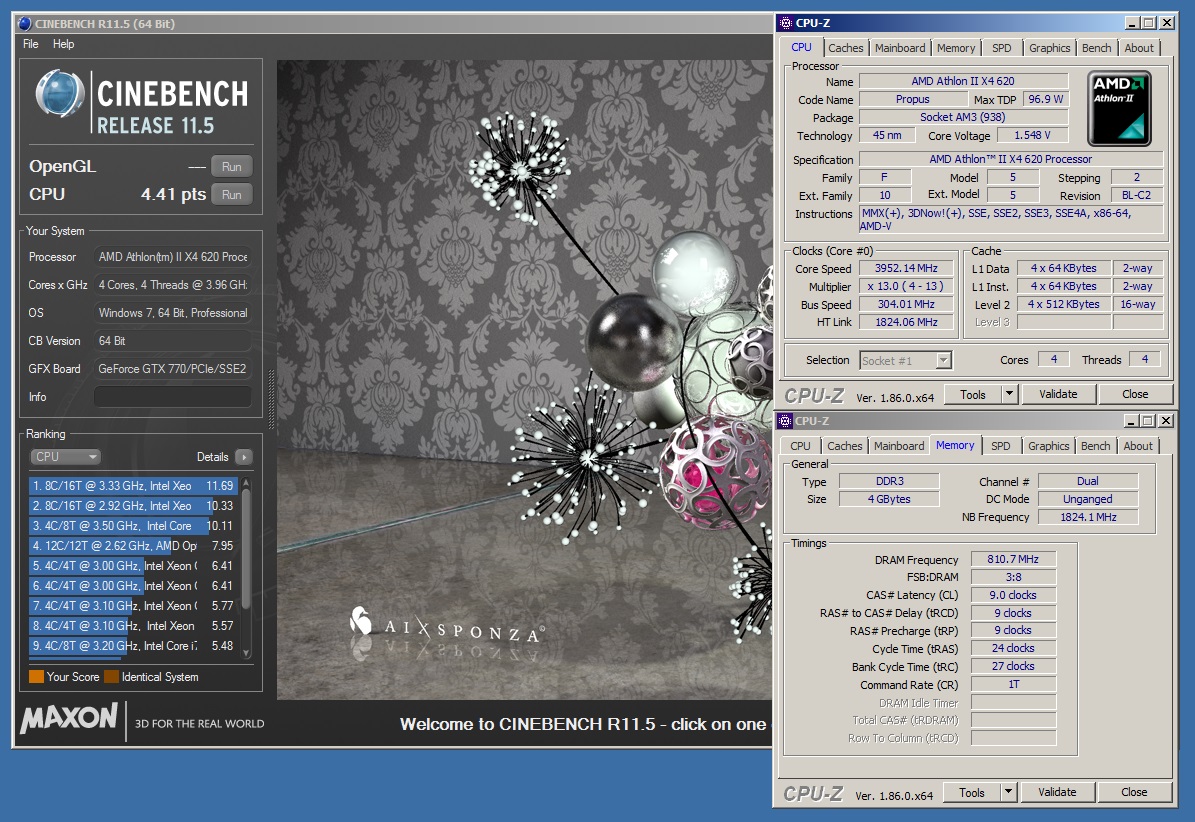
Task: Click the Cinebench globe logo icon
Action: pyautogui.click(x=60, y=94)
